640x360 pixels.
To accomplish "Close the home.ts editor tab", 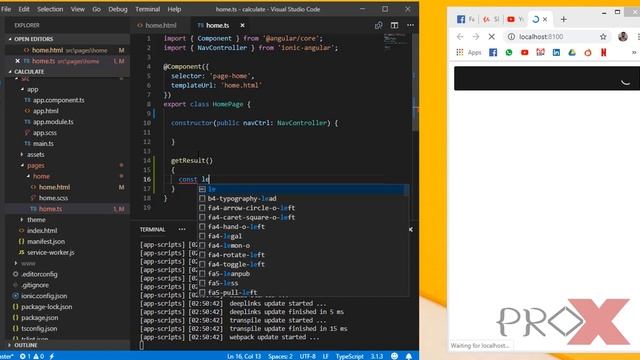I will coord(242,25).
